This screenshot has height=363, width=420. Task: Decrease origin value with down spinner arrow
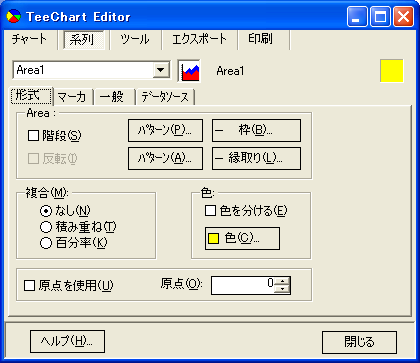tap(282, 290)
